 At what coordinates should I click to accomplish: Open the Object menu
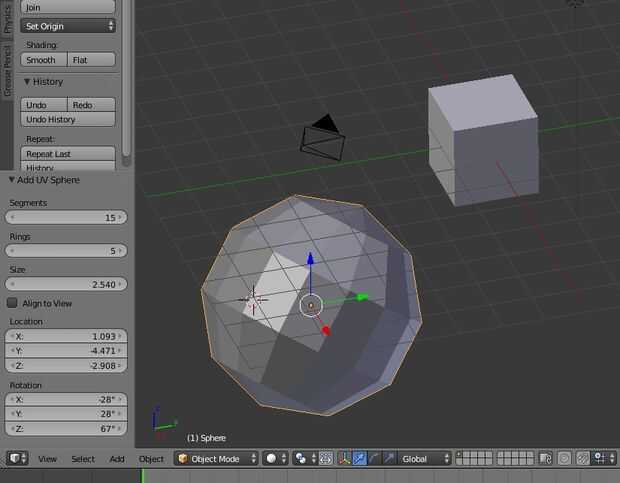point(151,459)
